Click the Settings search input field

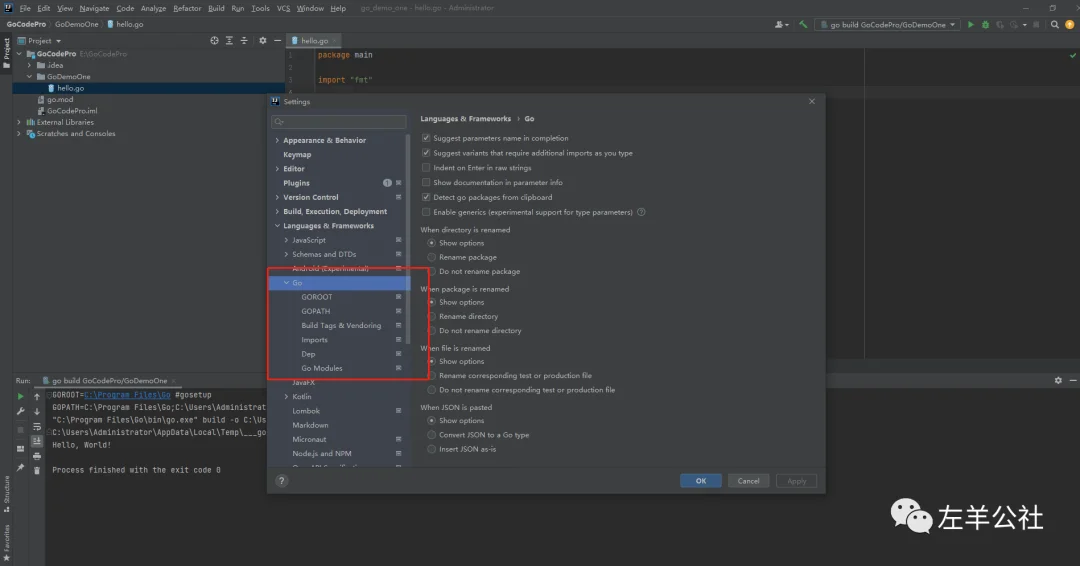pyautogui.click(x=339, y=122)
